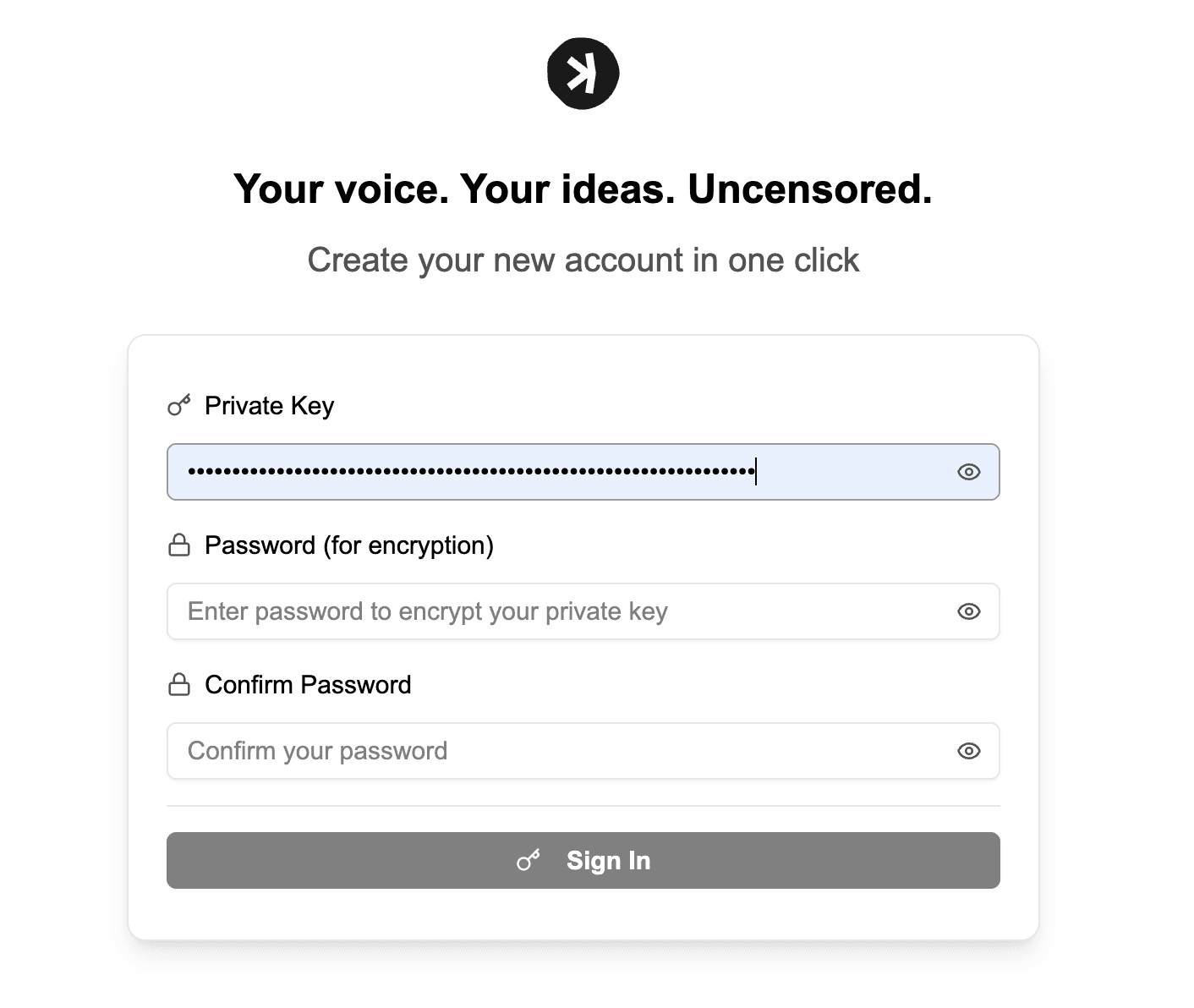Reveal the Private Key using its eye icon

point(968,472)
